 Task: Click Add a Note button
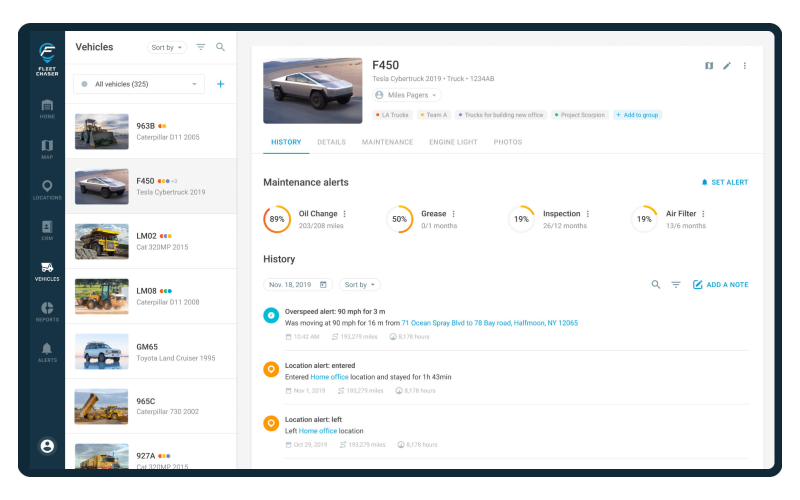(720, 285)
